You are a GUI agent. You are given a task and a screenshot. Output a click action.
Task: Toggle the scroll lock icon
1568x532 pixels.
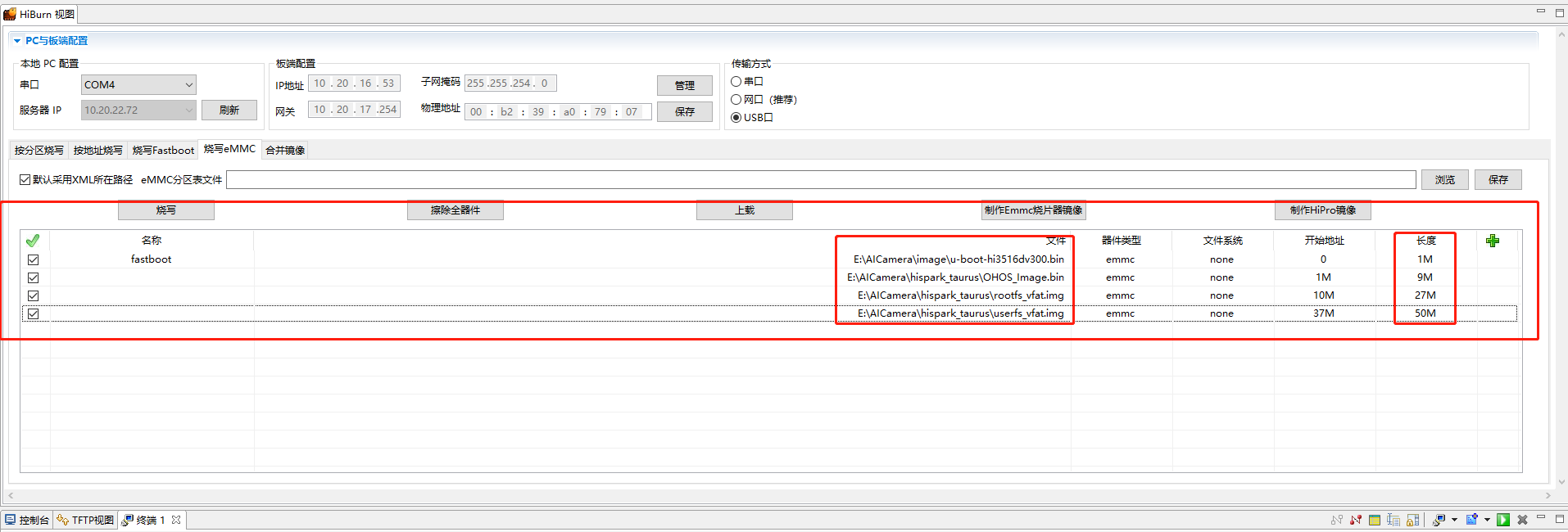click(x=1413, y=520)
